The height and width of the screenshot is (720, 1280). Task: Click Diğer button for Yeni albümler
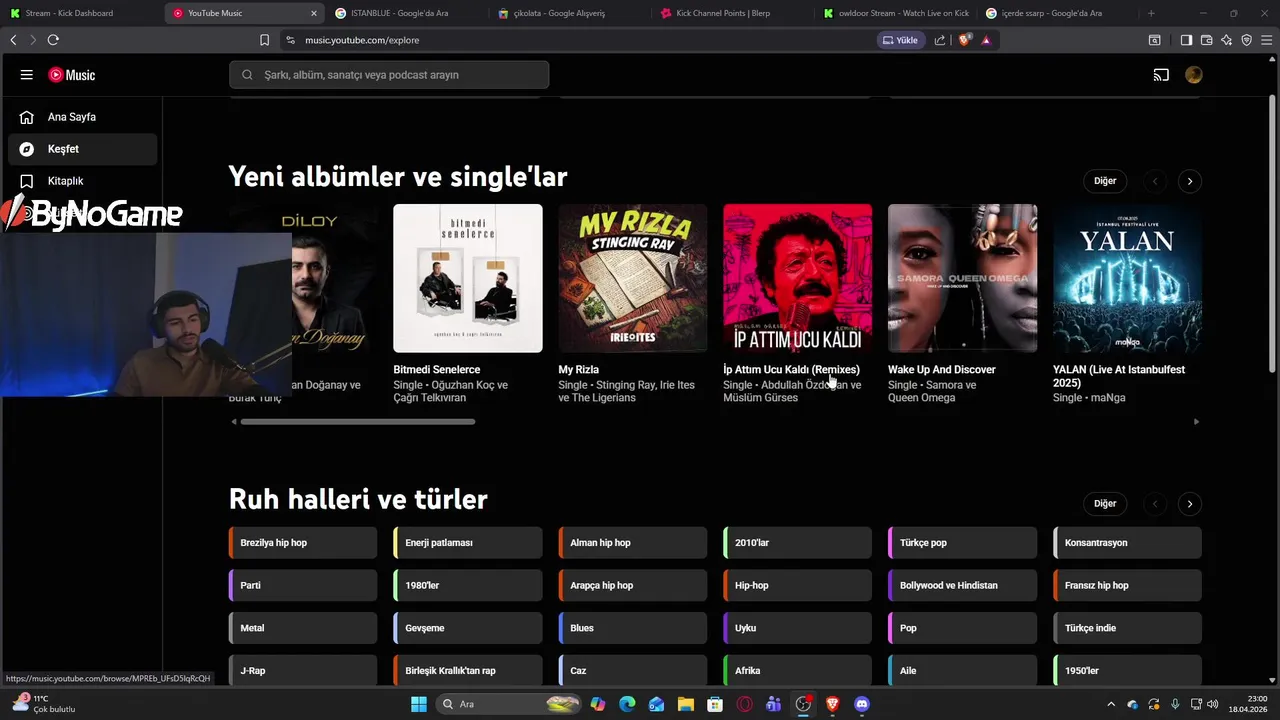tap(1105, 181)
